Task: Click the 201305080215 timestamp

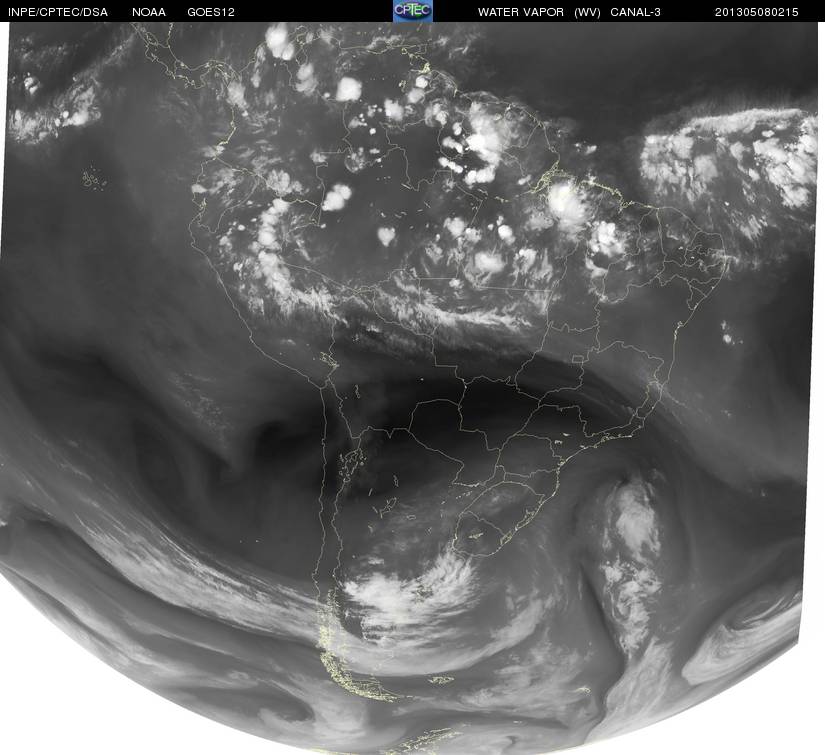Action: [757, 12]
